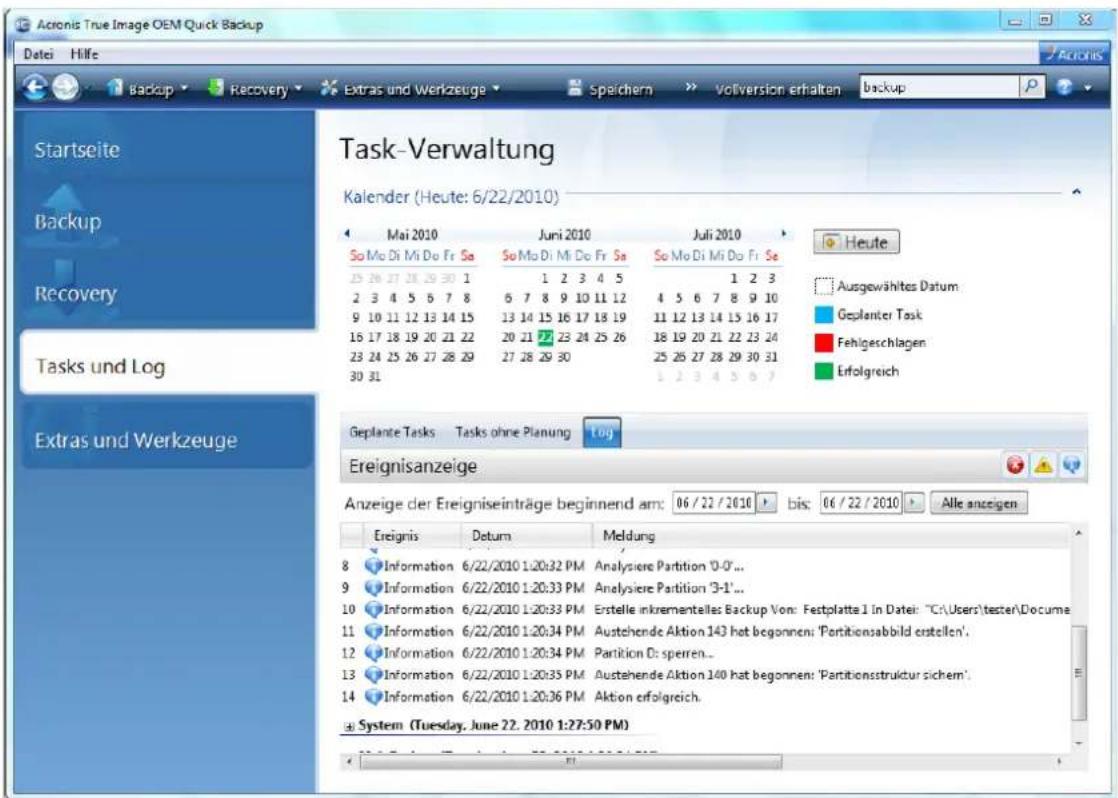Screen dimensions: 1118x798
Task: Click information icon of log row 9
Action: 374,588
